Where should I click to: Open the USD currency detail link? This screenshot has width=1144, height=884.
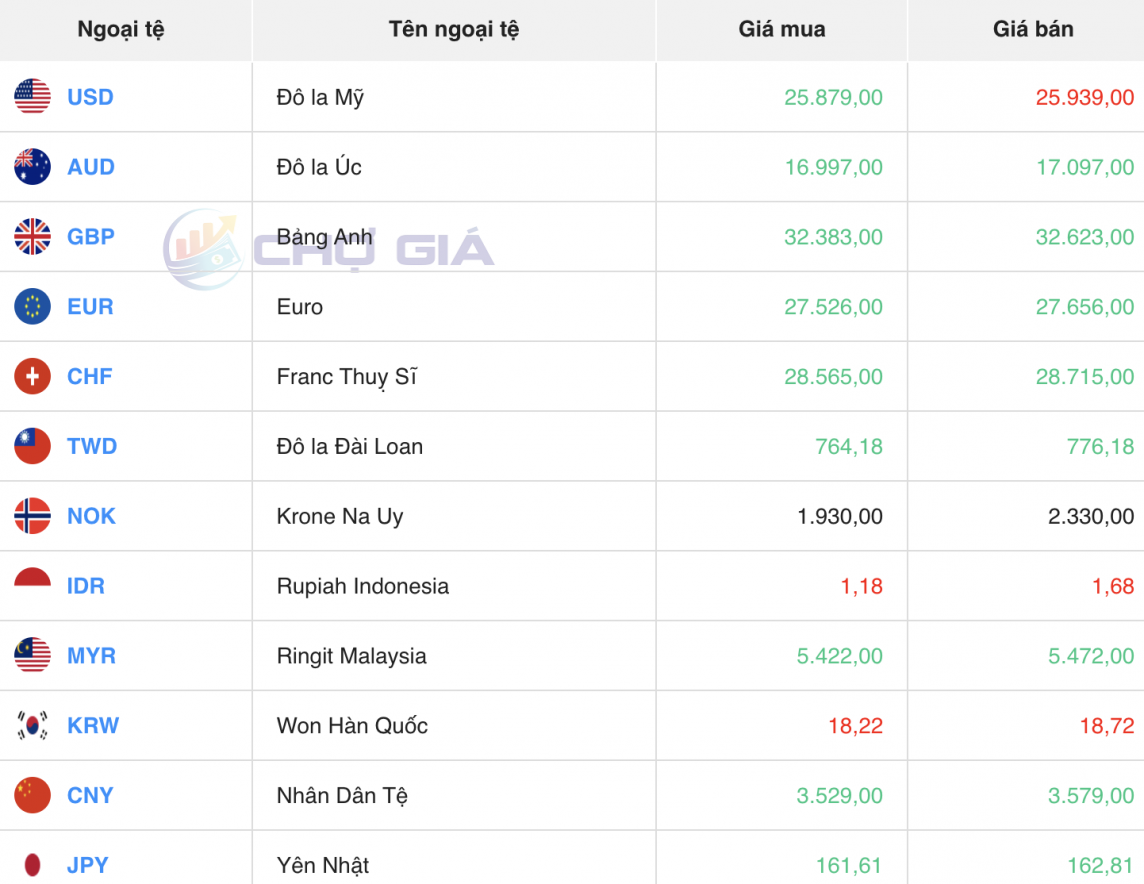pos(89,97)
